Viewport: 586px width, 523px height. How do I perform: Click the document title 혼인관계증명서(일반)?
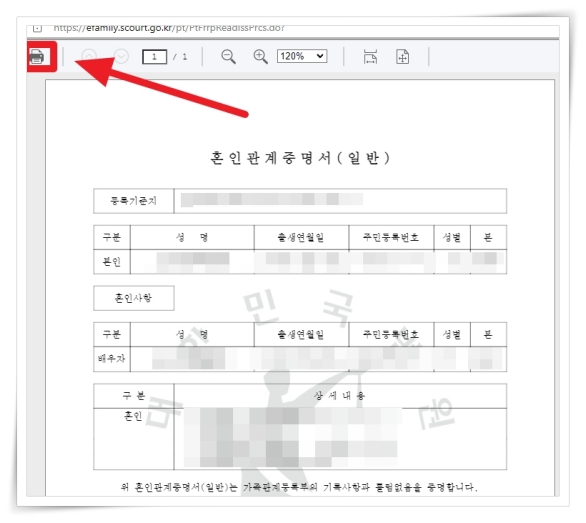[x=300, y=158]
